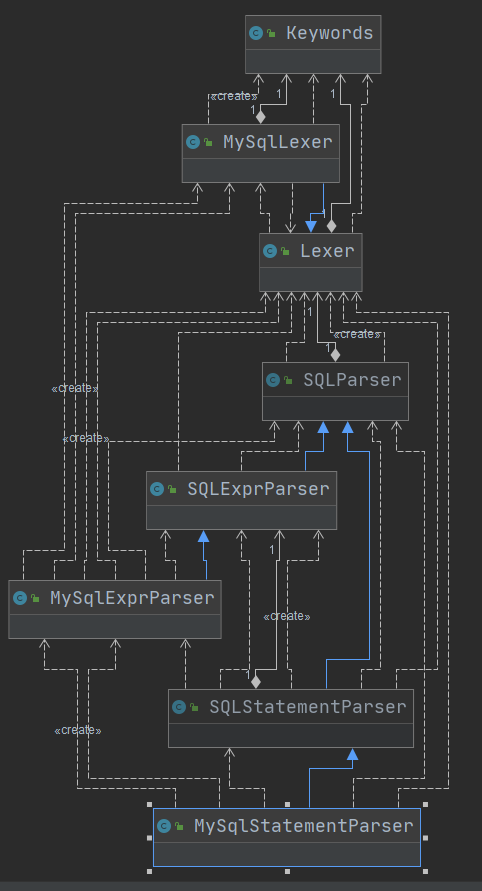The image size is (482, 891).
Task: Click the class icon of SQLStatementParser node
Action: pos(179,707)
